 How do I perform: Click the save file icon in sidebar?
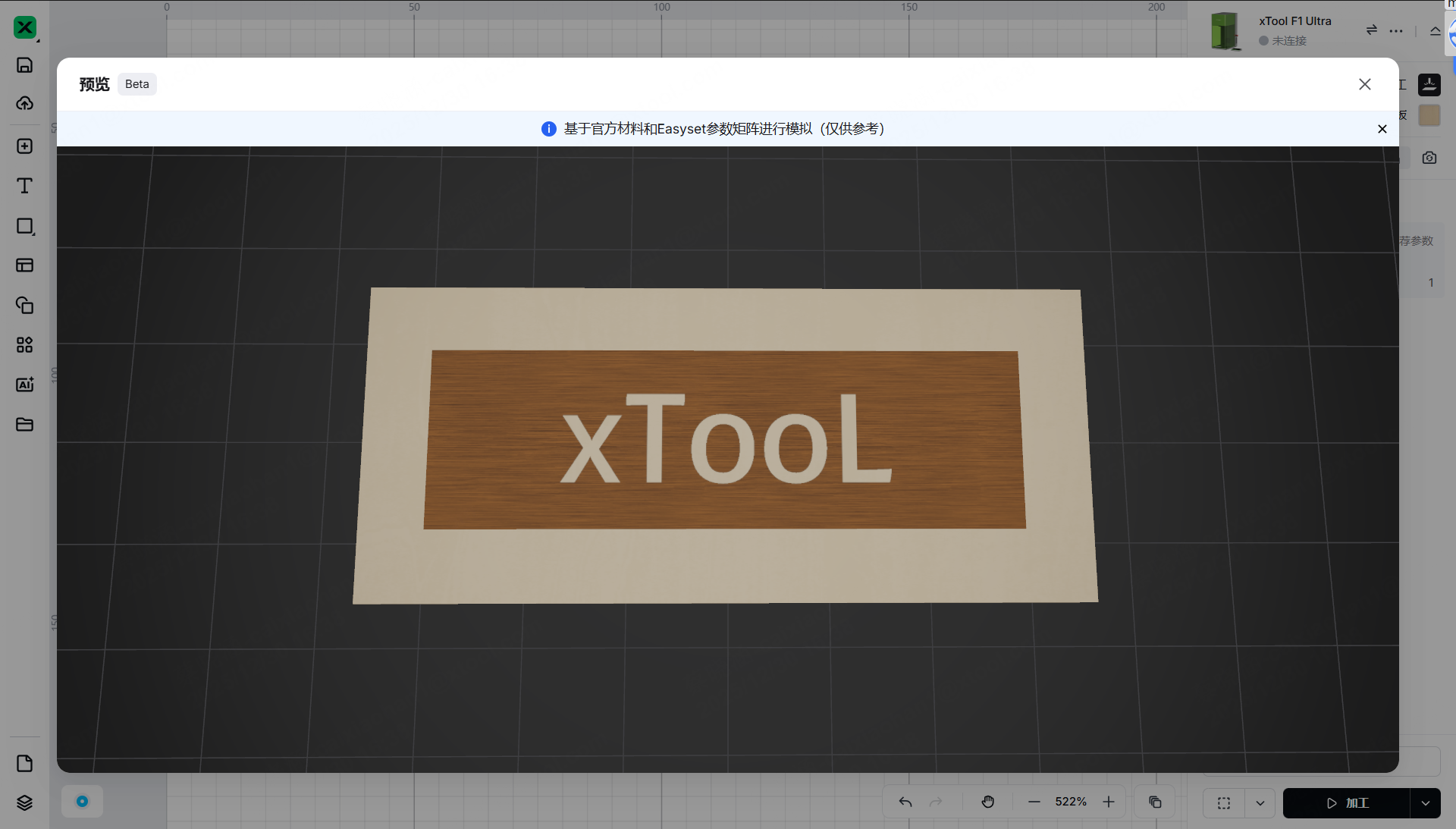24,65
